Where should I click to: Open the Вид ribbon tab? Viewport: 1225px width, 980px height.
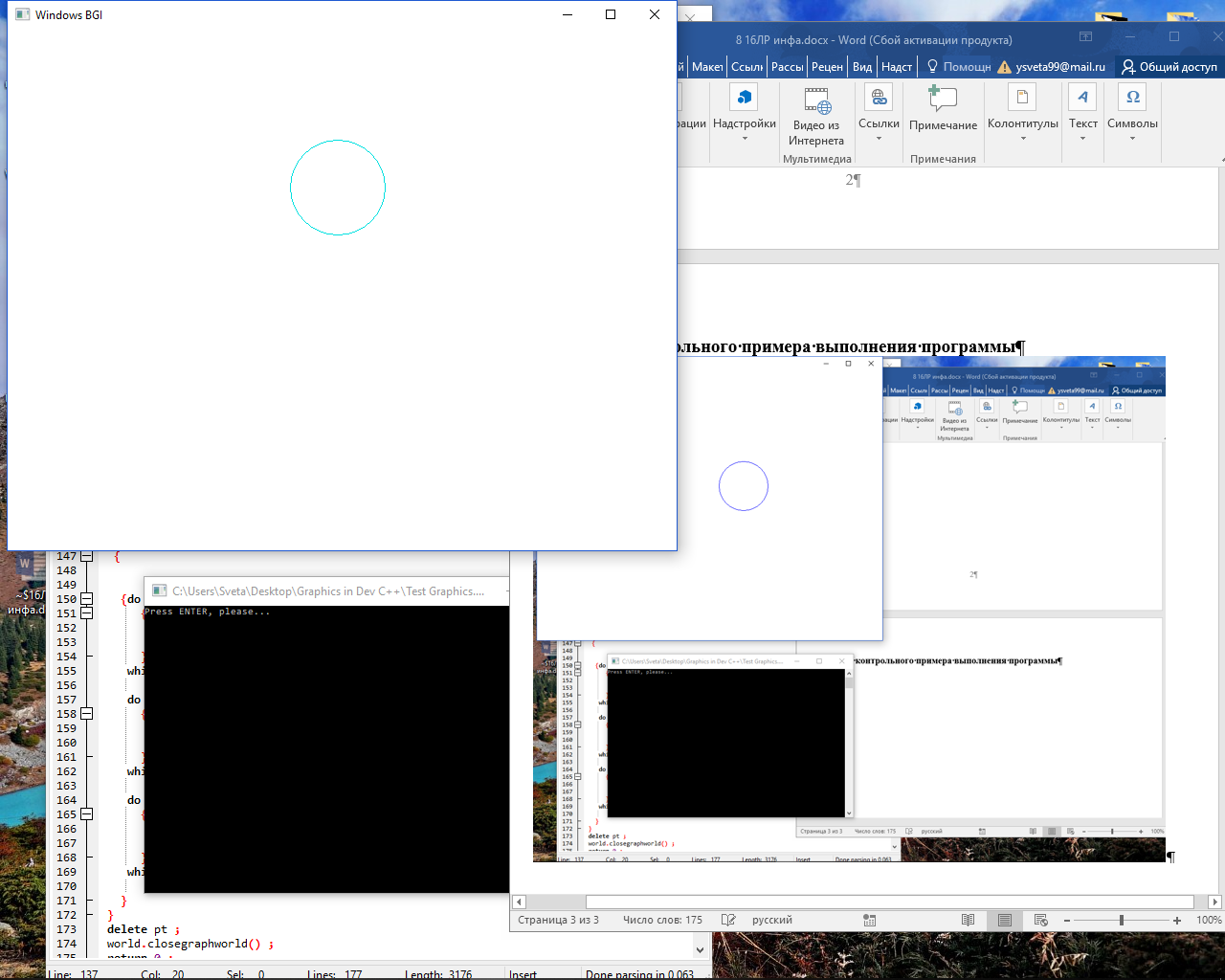pyautogui.click(x=862, y=67)
